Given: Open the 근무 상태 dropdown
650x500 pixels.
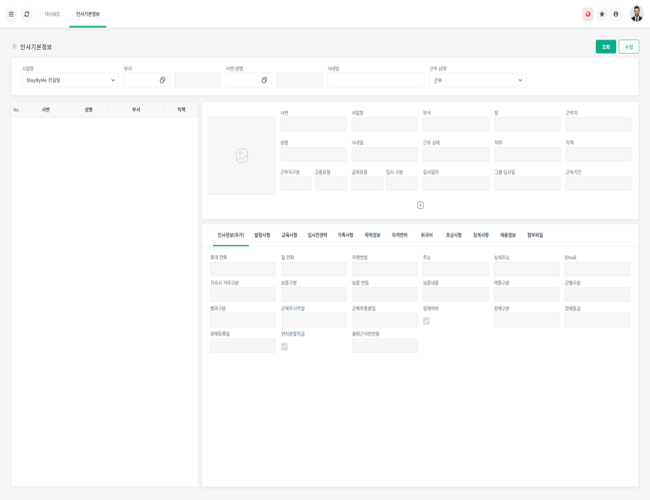Looking at the screenshot, I should (x=477, y=80).
